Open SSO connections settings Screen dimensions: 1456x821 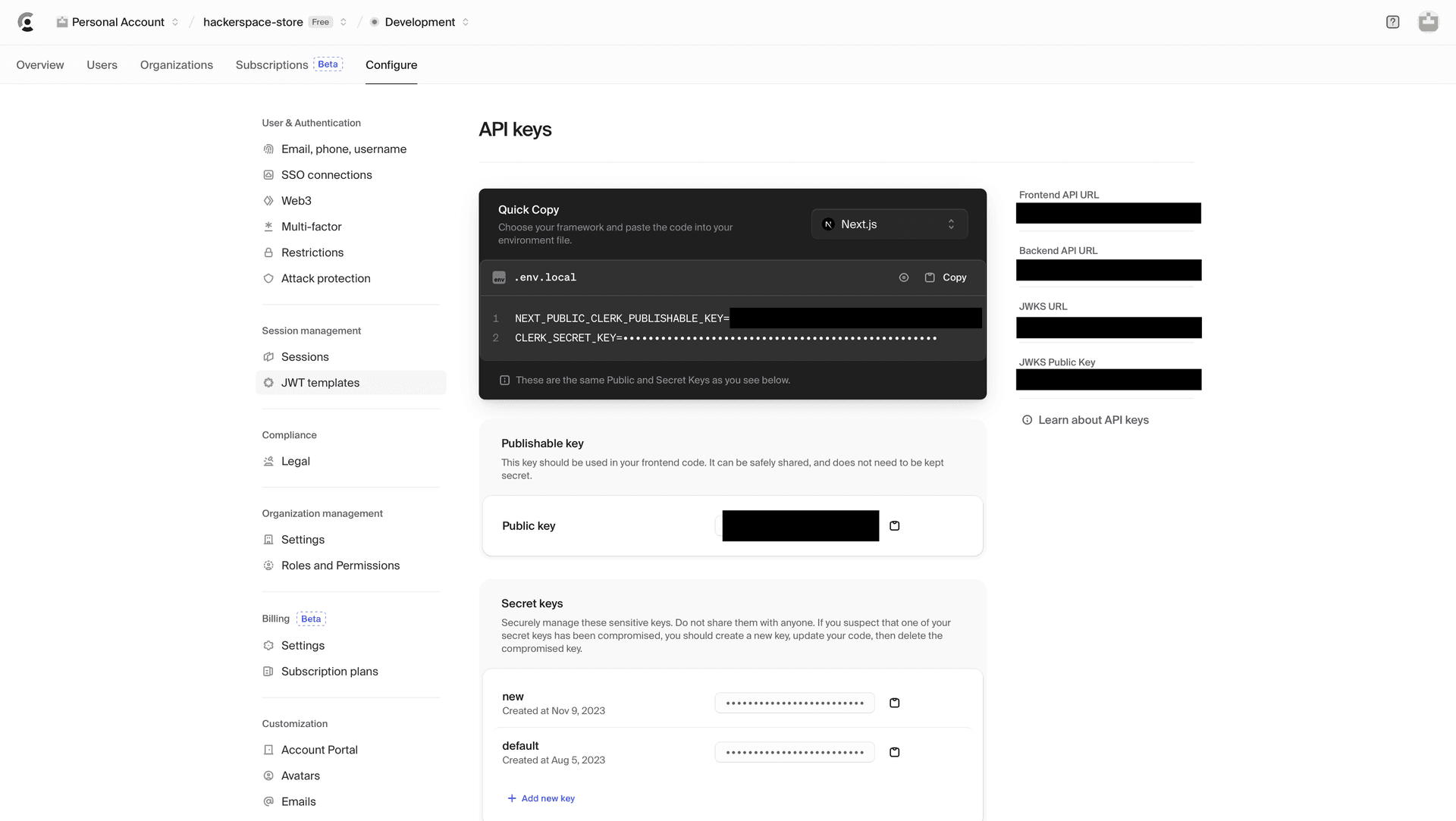click(x=326, y=175)
